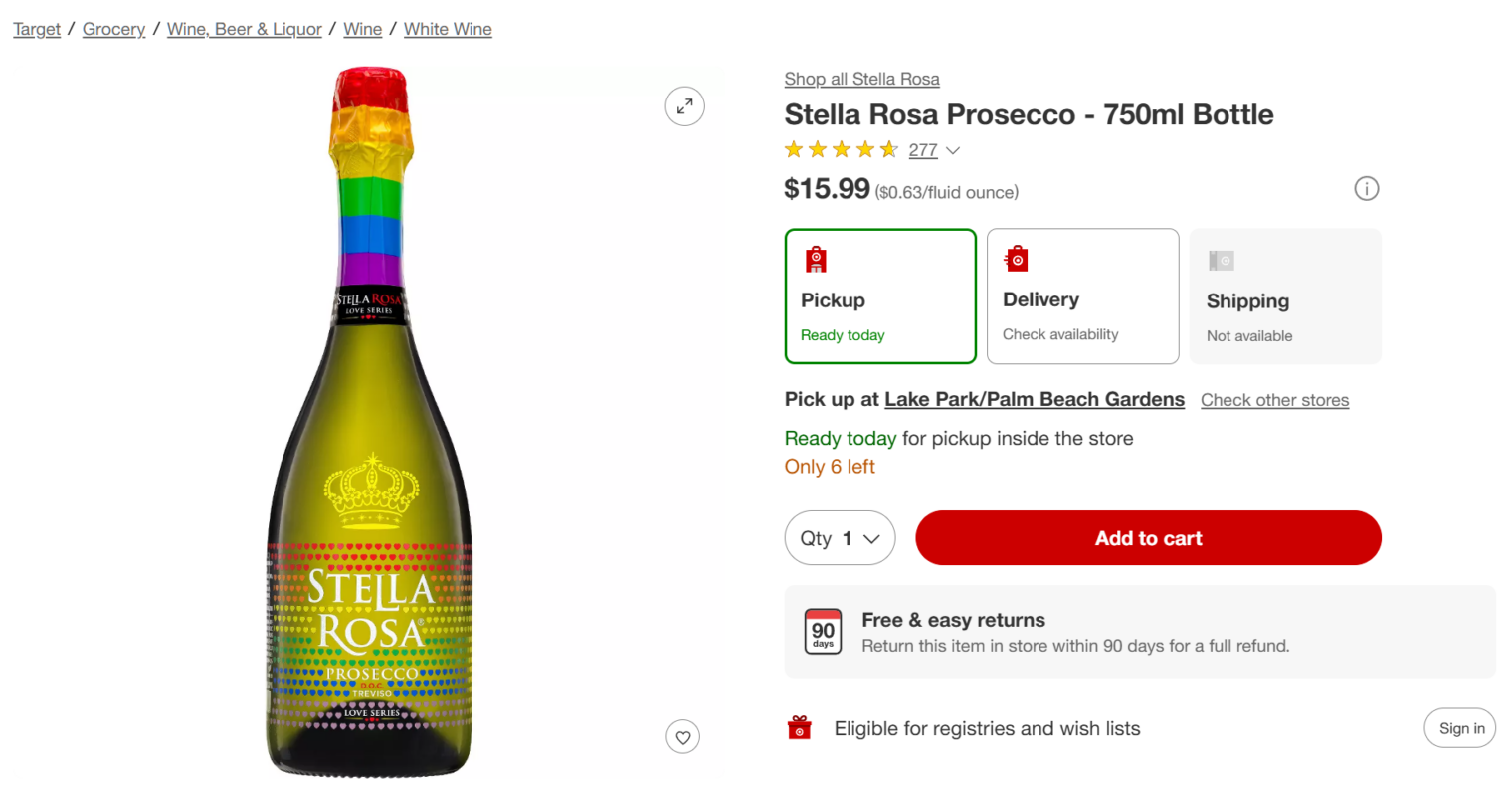Click the heart favorite icon

(683, 737)
